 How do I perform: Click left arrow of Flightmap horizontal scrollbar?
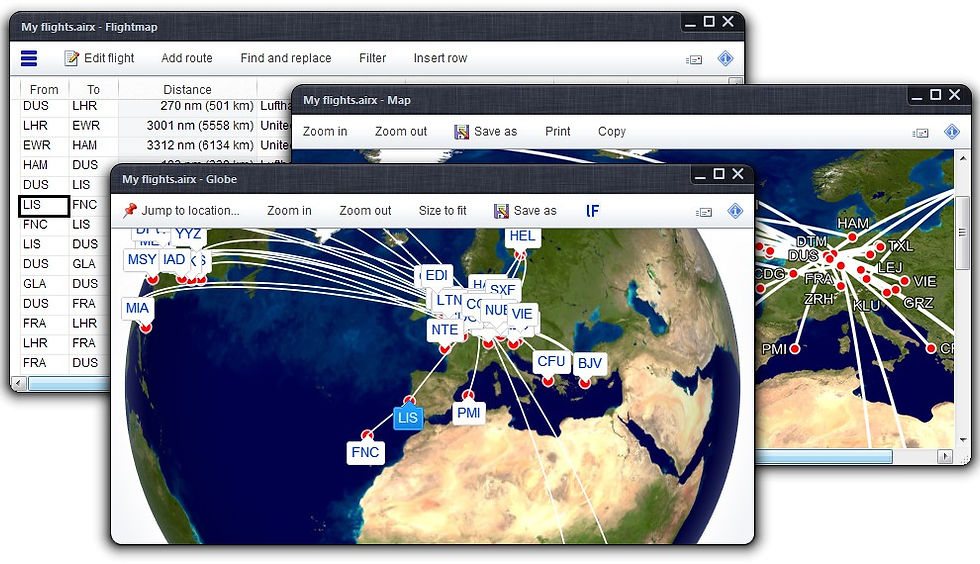pyautogui.click(x=19, y=383)
